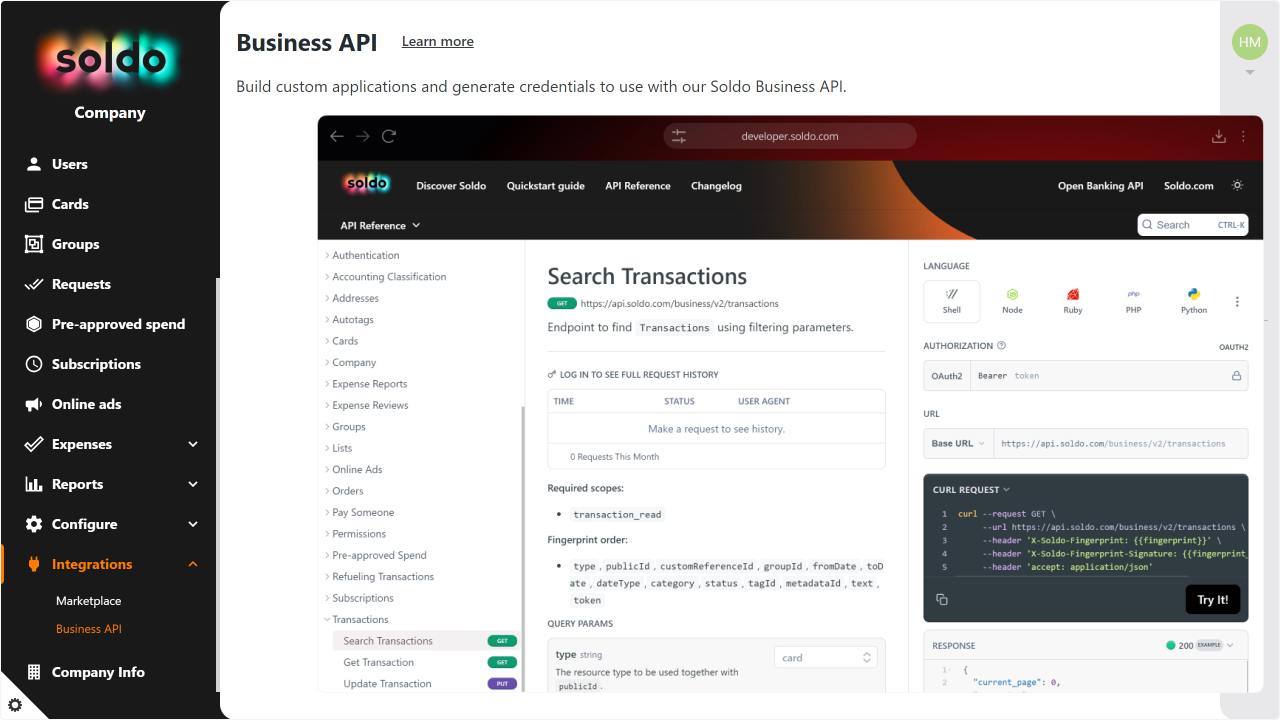Click the Subscriptions clock icon
This screenshot has width=1280, height=720.
pyautogui.click(x=34, y=364)
